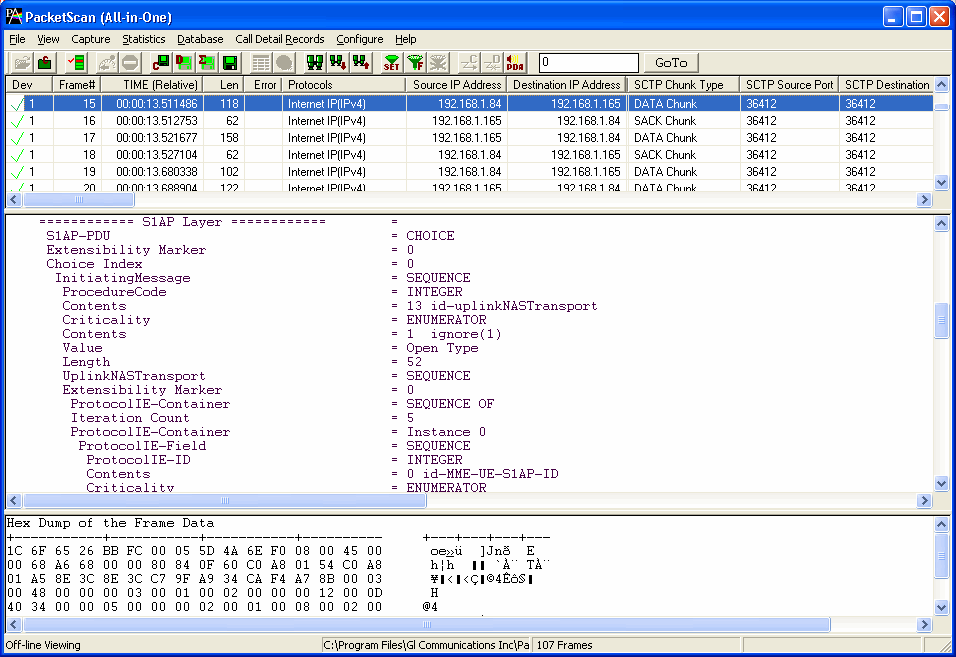Click the '13 id-uplinkNASTransport' value
This screenshot has height=657, width=956.
point(502,306)
